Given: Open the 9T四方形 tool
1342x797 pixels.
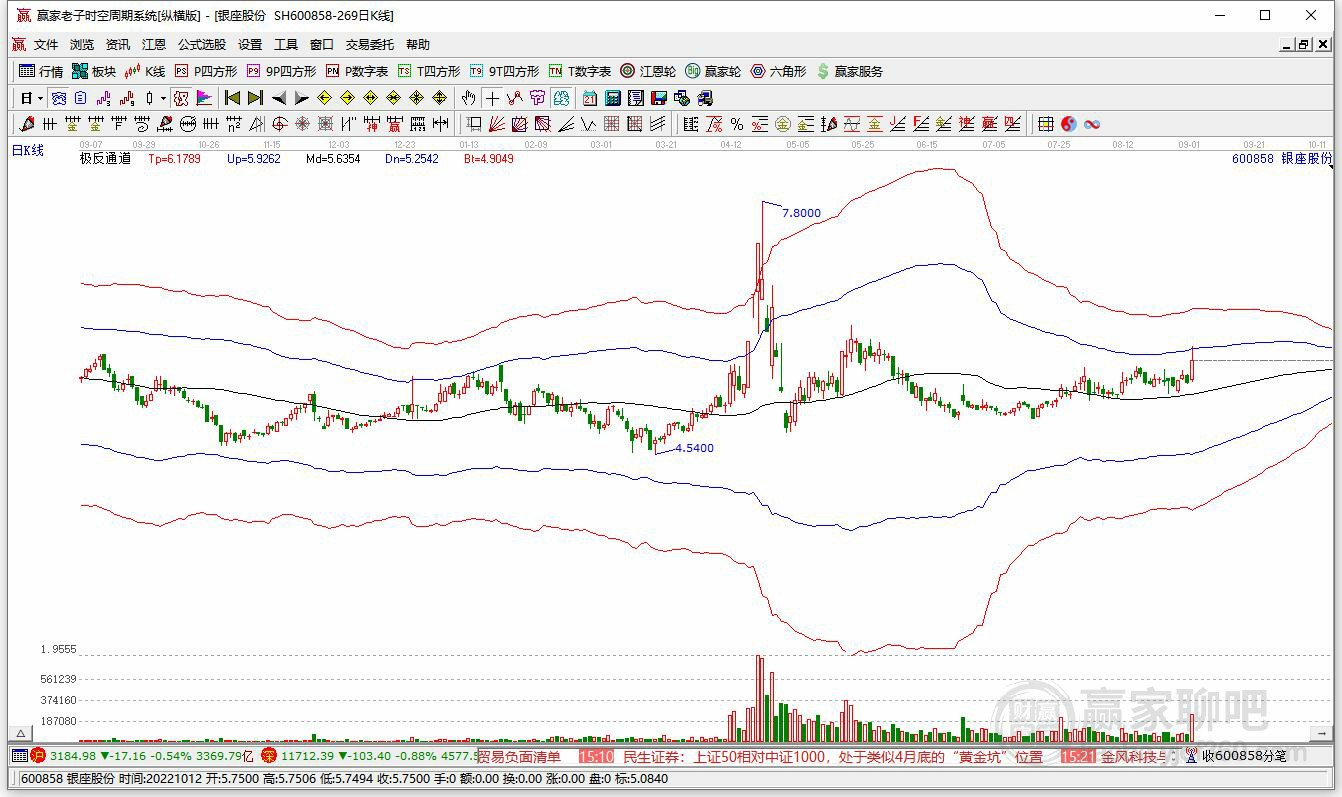Looking at the screenshot, I should click(504, 71).
